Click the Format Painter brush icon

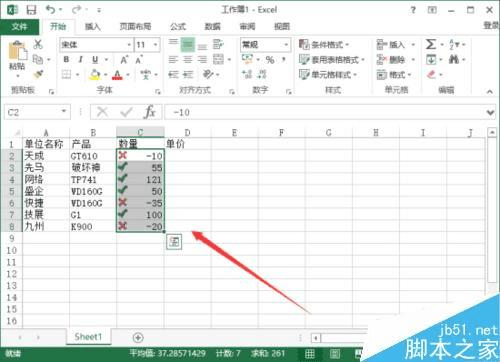[38, 74]
